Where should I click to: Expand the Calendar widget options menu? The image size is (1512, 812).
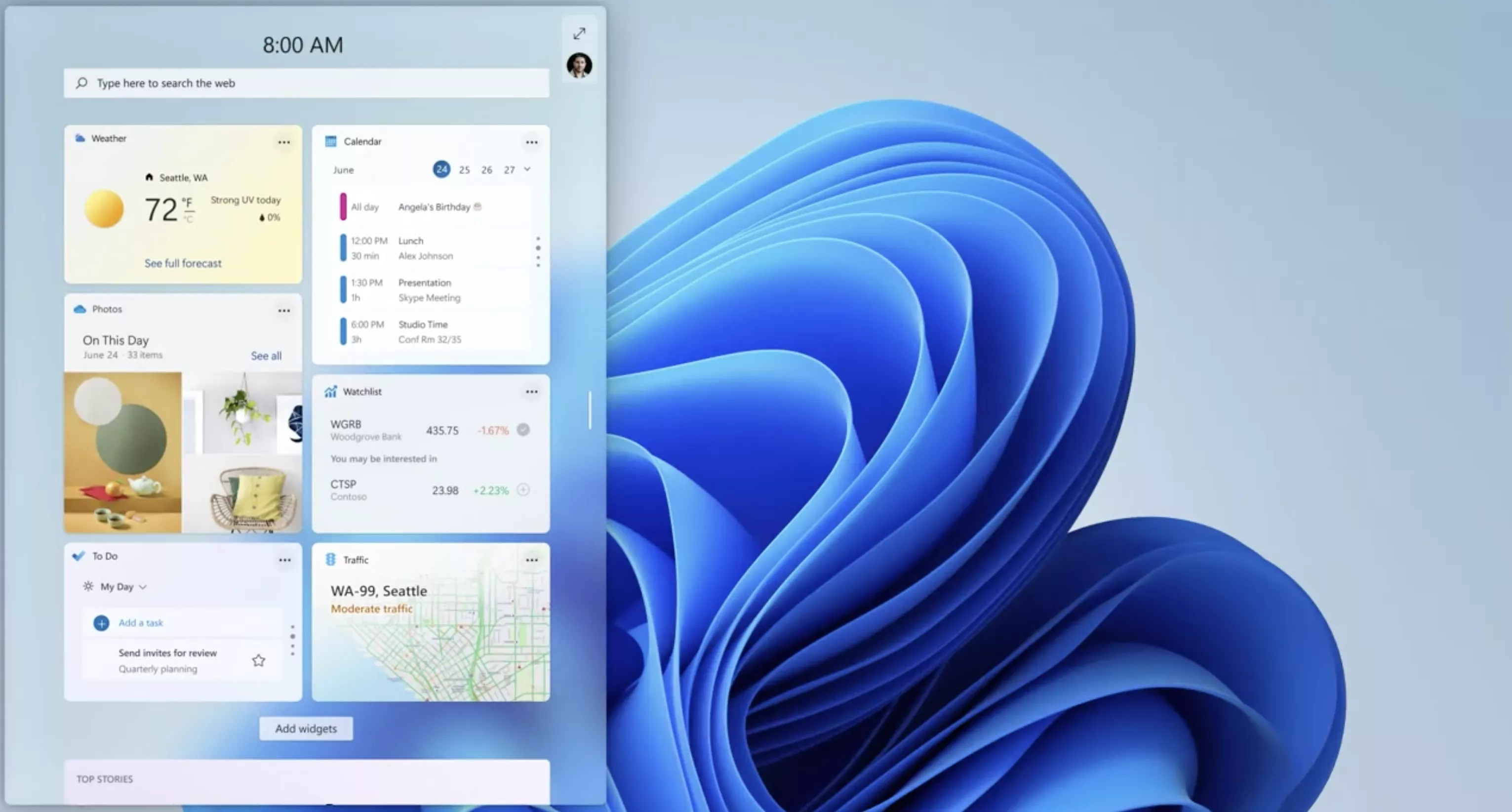[x=532, y=141]
